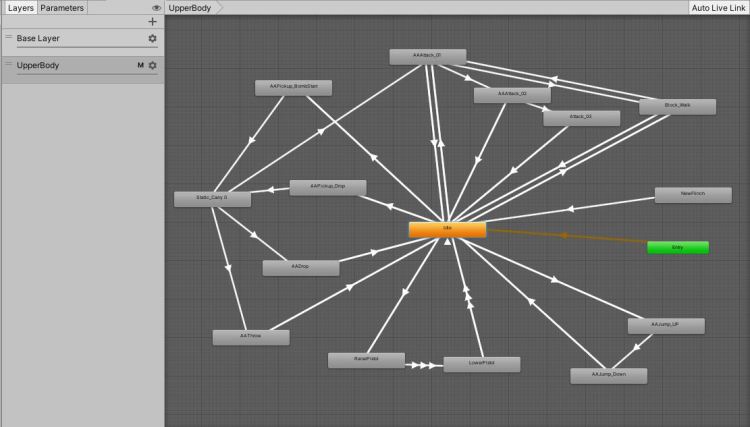Toggle the eye visibility icon in layers panel

(x=156, y=7)
